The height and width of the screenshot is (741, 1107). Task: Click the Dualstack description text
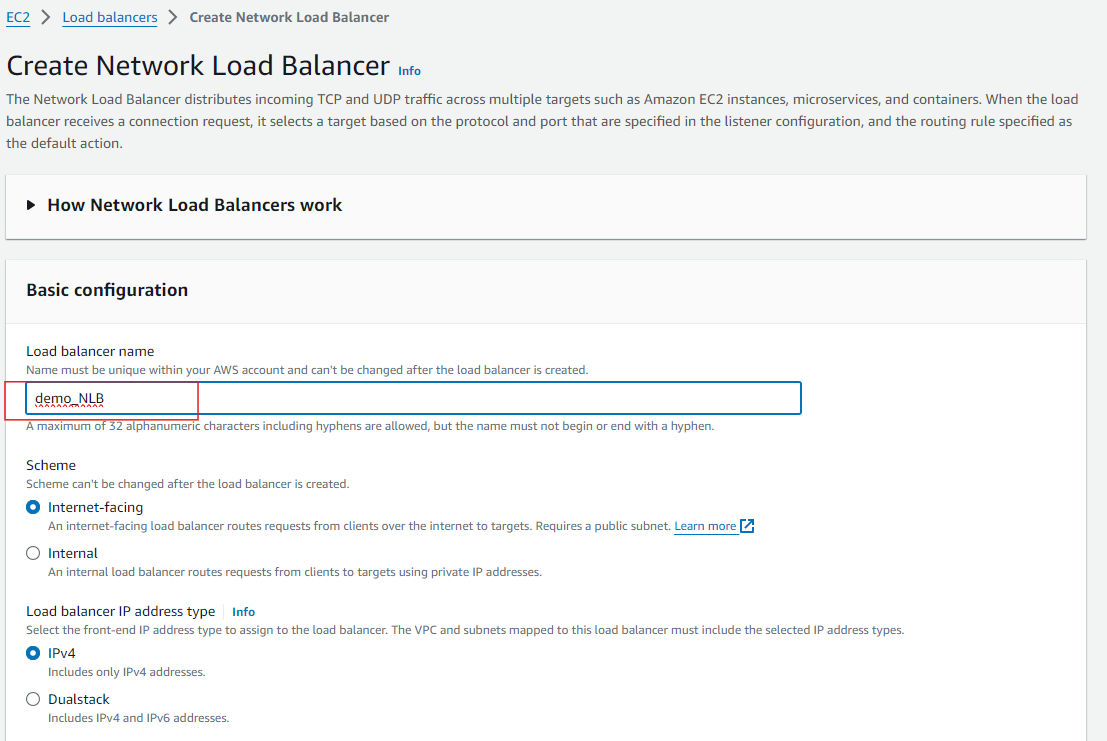[x=138, y=718]
